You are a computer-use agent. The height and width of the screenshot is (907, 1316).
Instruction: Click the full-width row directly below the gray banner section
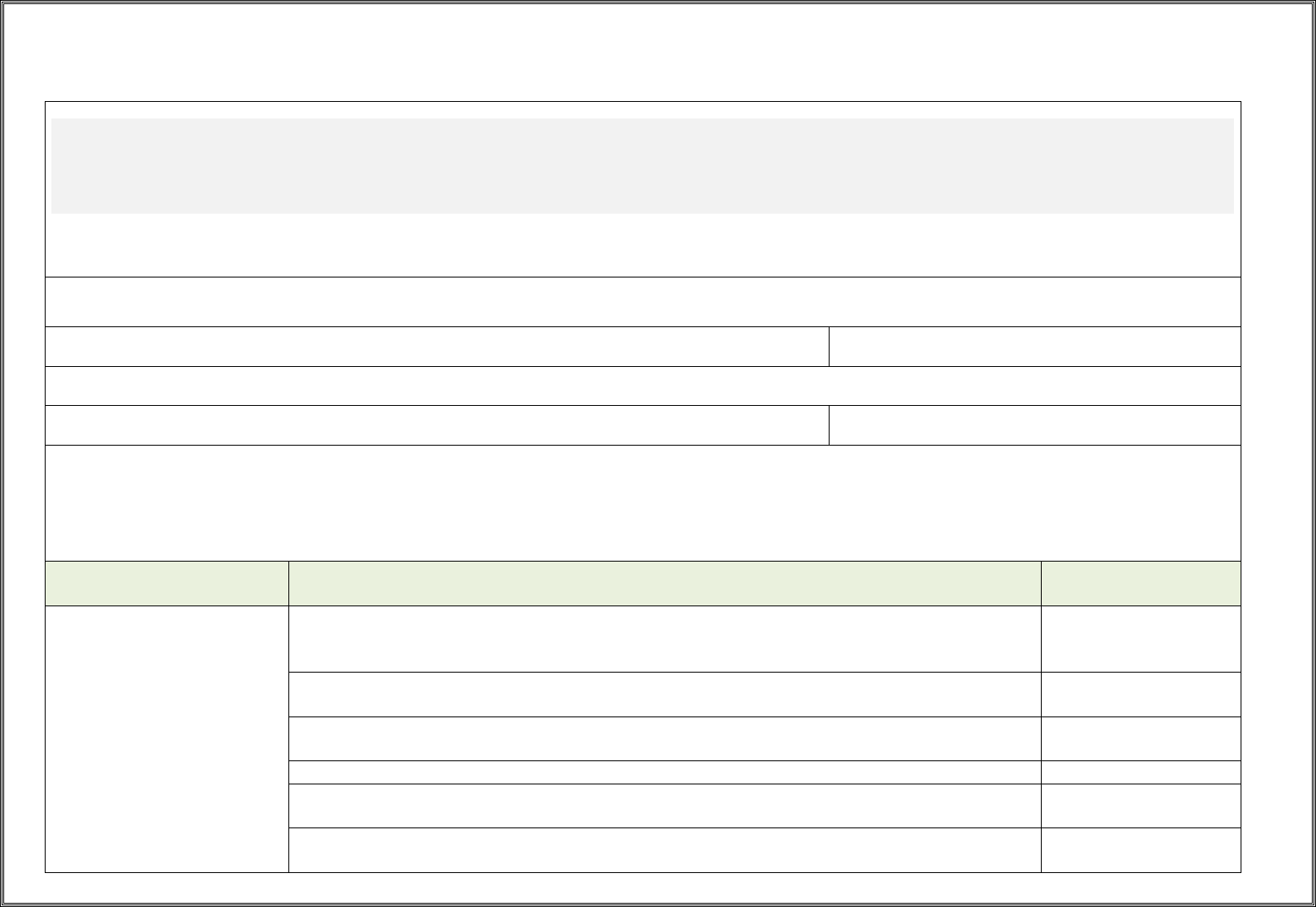pos(642,302)
